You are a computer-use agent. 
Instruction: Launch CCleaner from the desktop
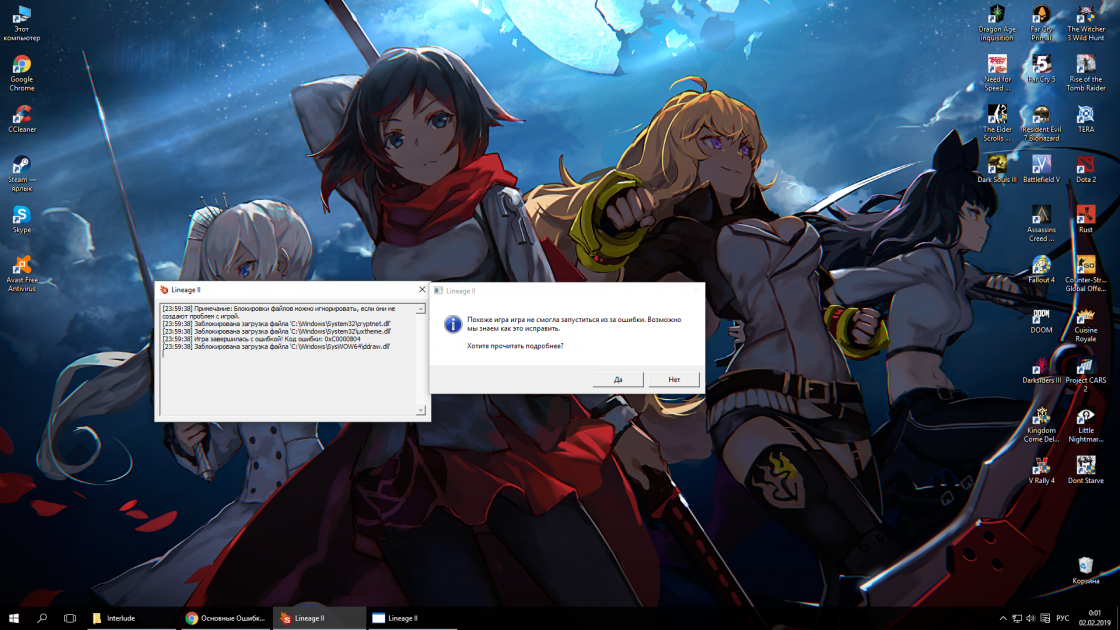[21, 116]
